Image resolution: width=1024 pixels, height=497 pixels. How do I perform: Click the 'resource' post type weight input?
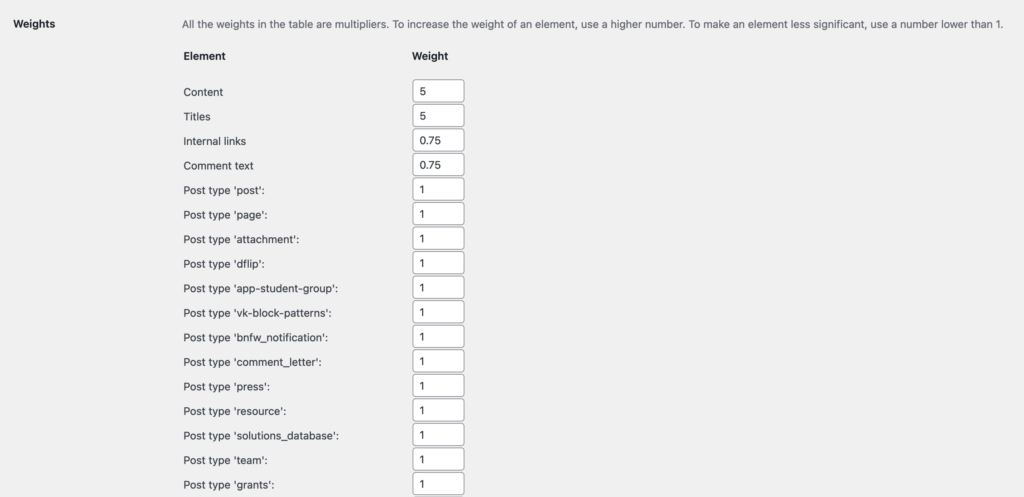click(x=438, y=410)
